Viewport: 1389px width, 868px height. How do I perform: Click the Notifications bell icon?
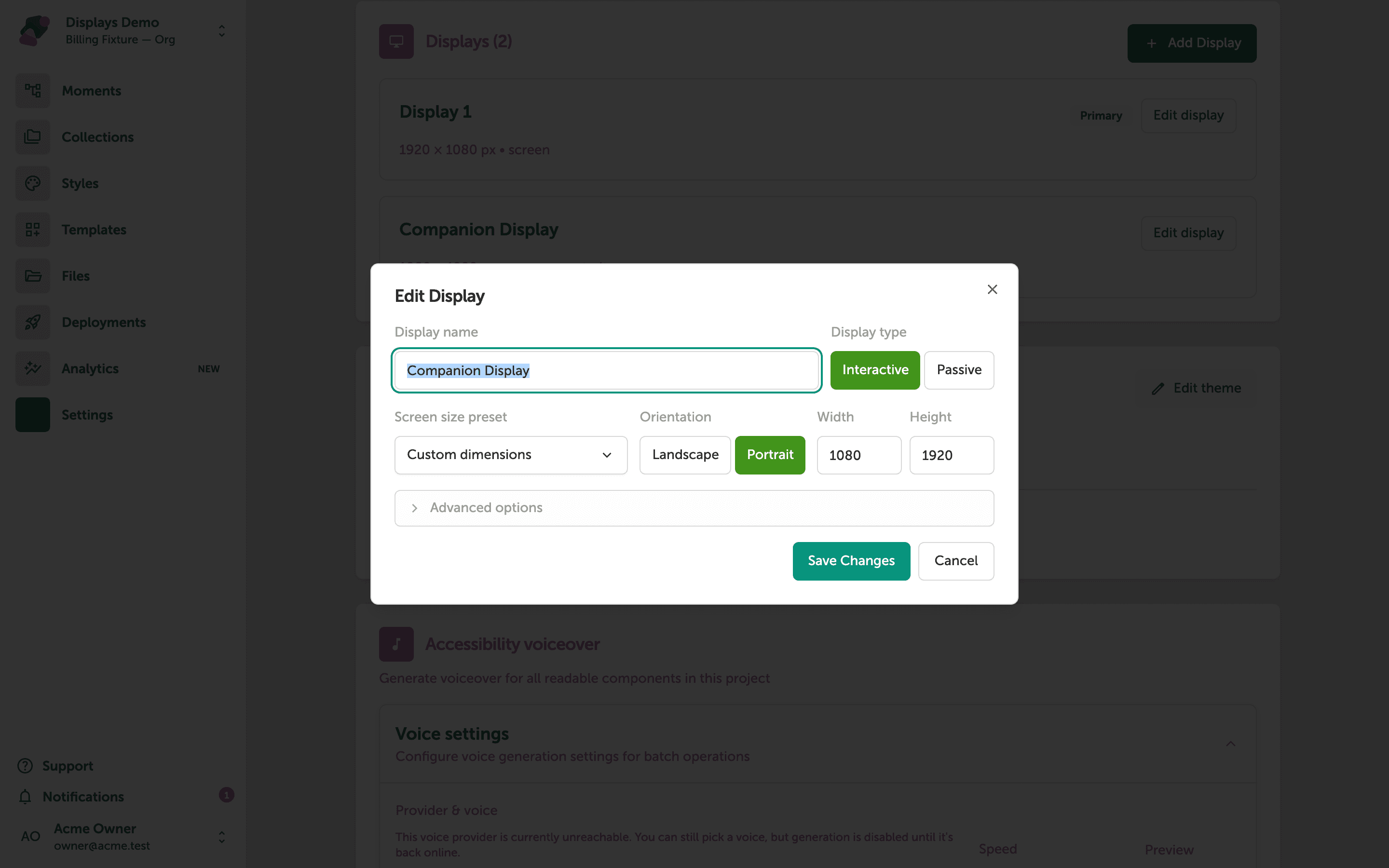click(25, 797)
